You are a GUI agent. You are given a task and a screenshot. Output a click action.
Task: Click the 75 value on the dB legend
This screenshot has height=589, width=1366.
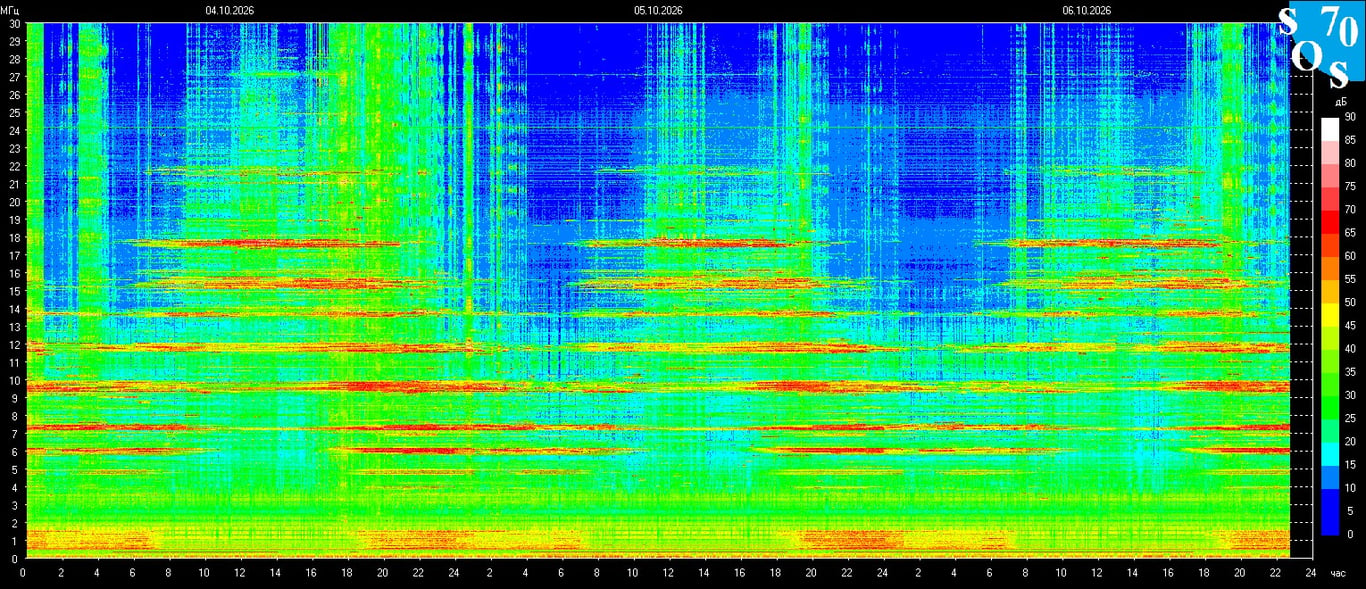pos(1350,186)
